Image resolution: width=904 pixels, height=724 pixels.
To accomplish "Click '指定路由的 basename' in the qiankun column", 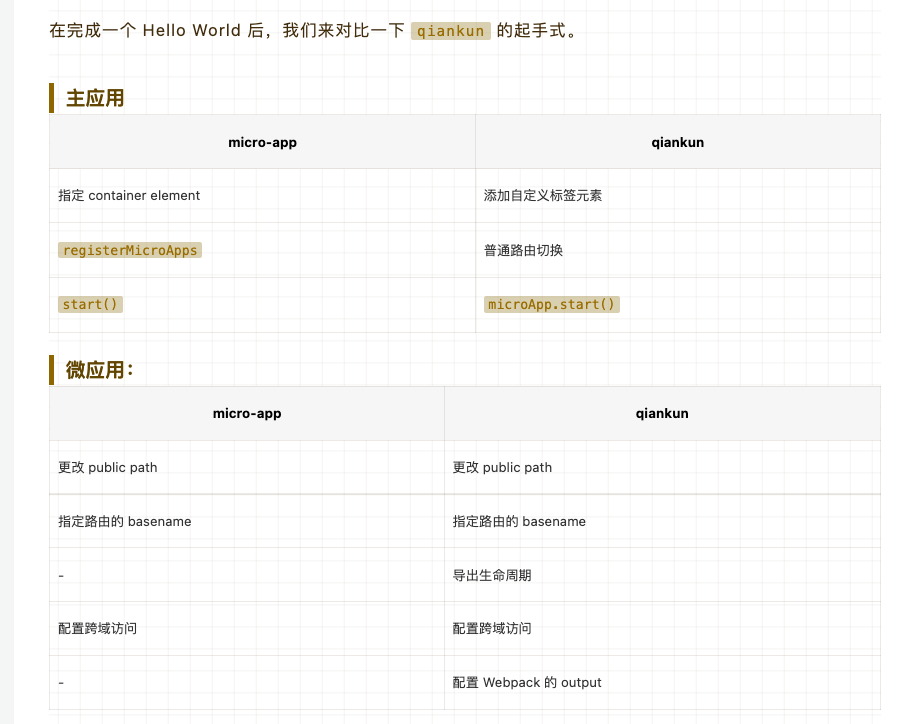I will (x=519, y=522).
